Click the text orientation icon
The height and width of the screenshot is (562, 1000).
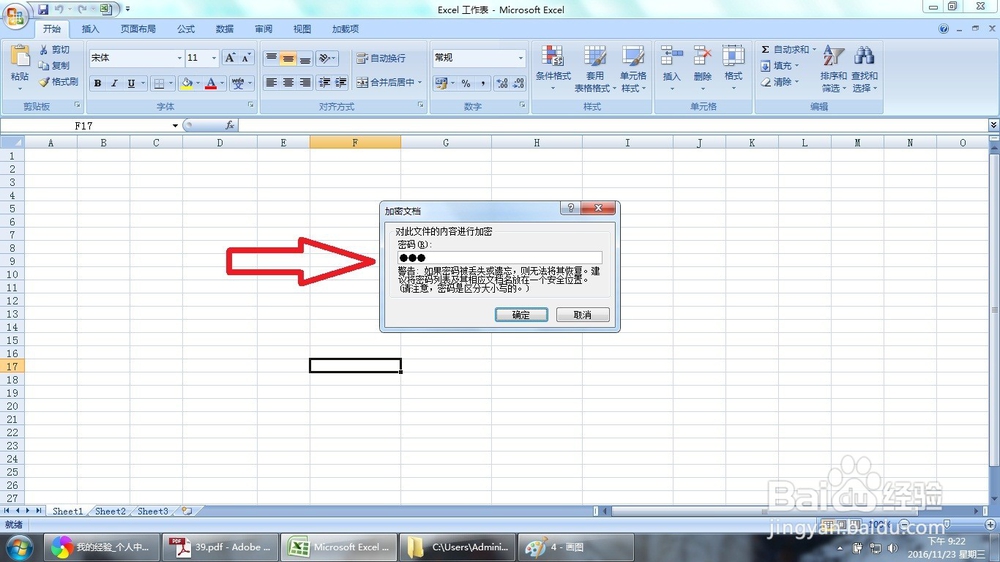tap(327, 58)
